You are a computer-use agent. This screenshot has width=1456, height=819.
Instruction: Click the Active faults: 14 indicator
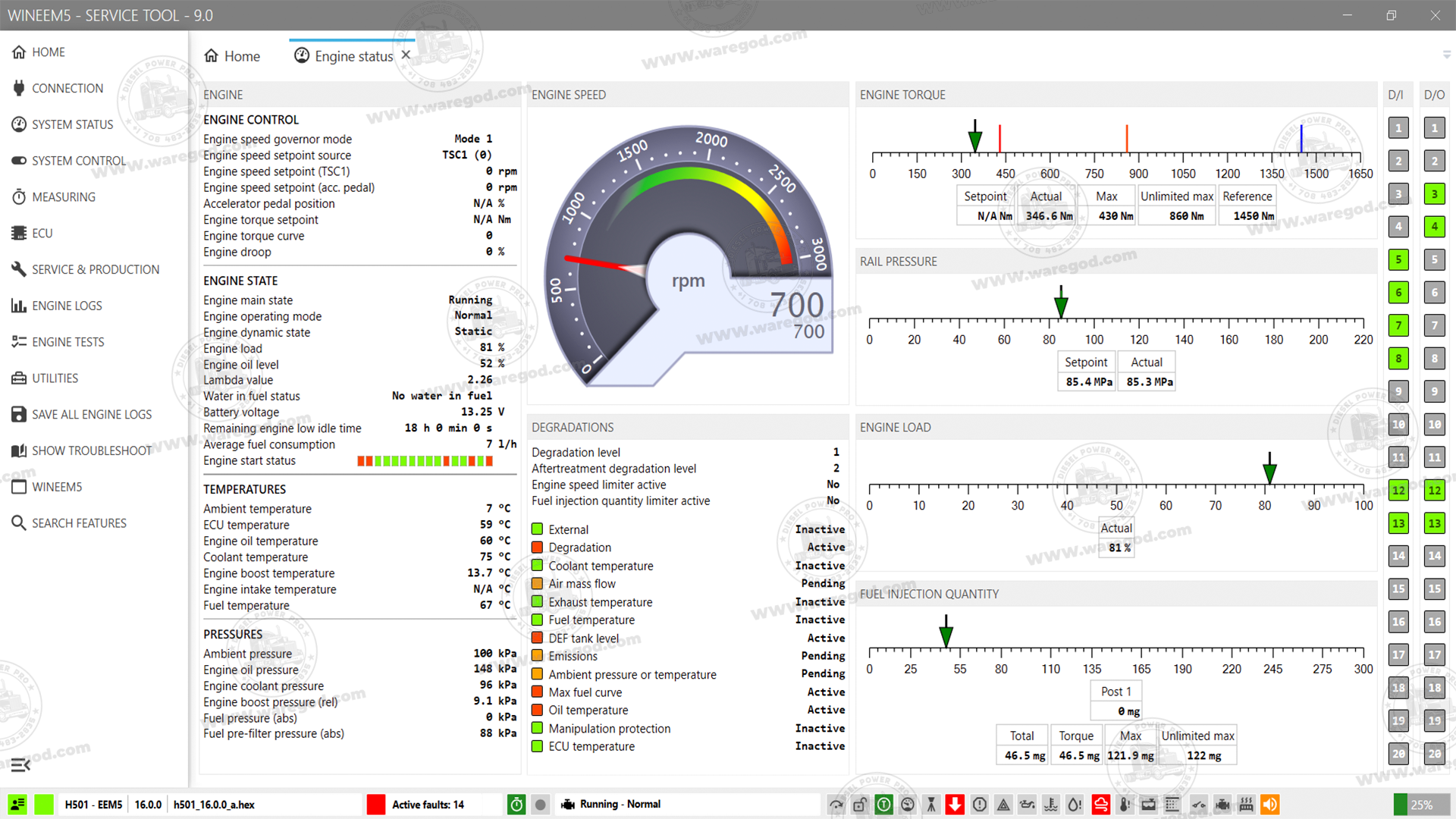click(427, 805)
